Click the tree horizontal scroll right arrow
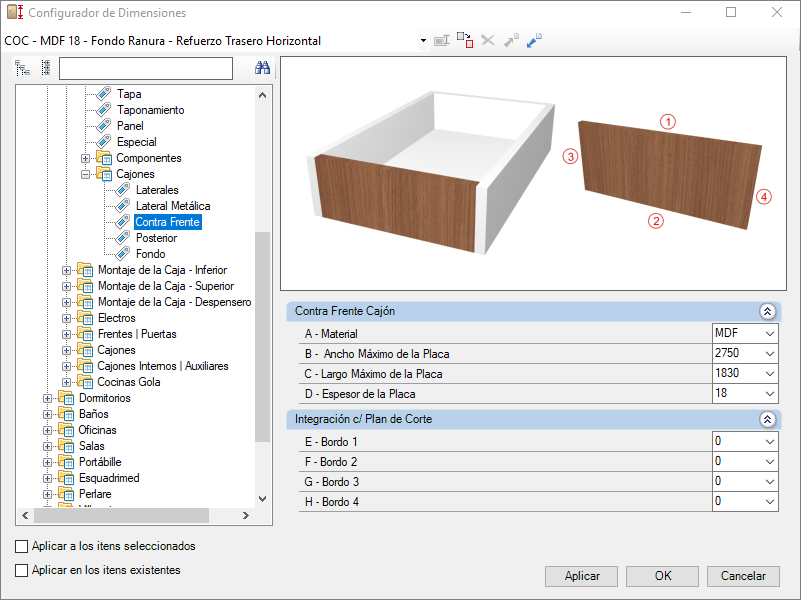Screen dimensions: 801x600 tap(246, 516)
